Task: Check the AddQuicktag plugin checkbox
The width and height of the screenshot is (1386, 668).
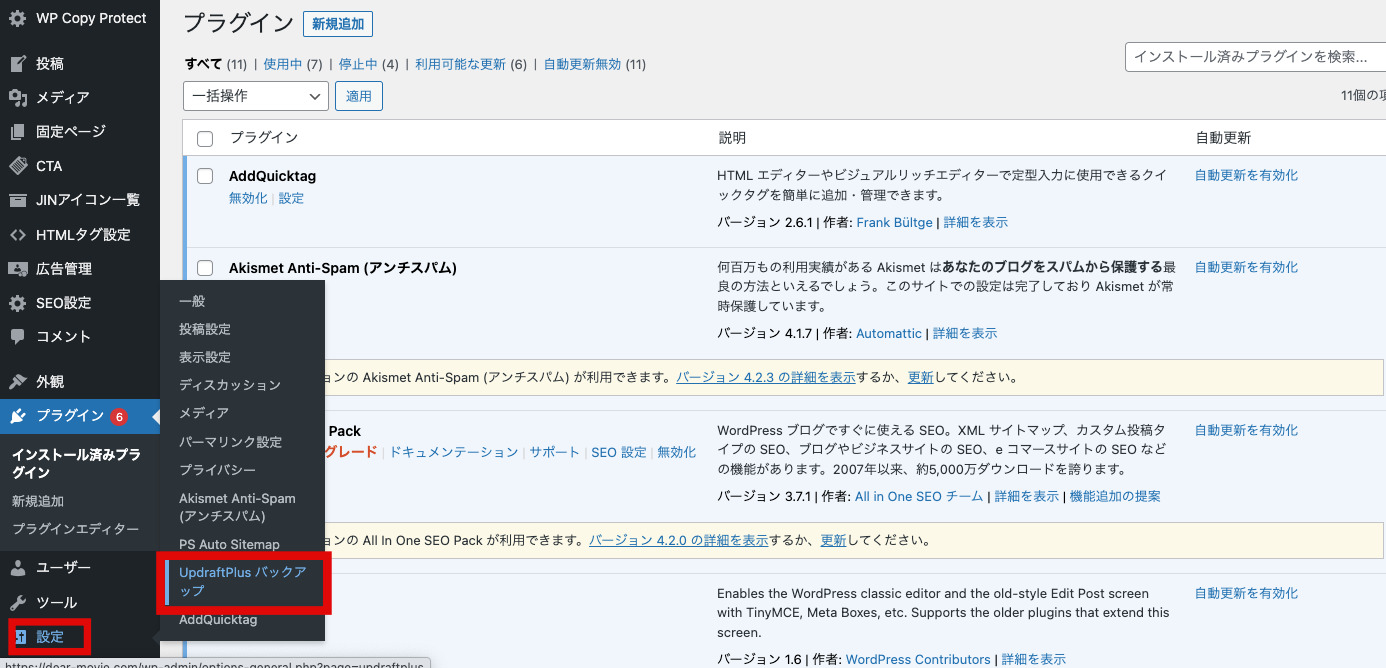Action: click(205, 176)
